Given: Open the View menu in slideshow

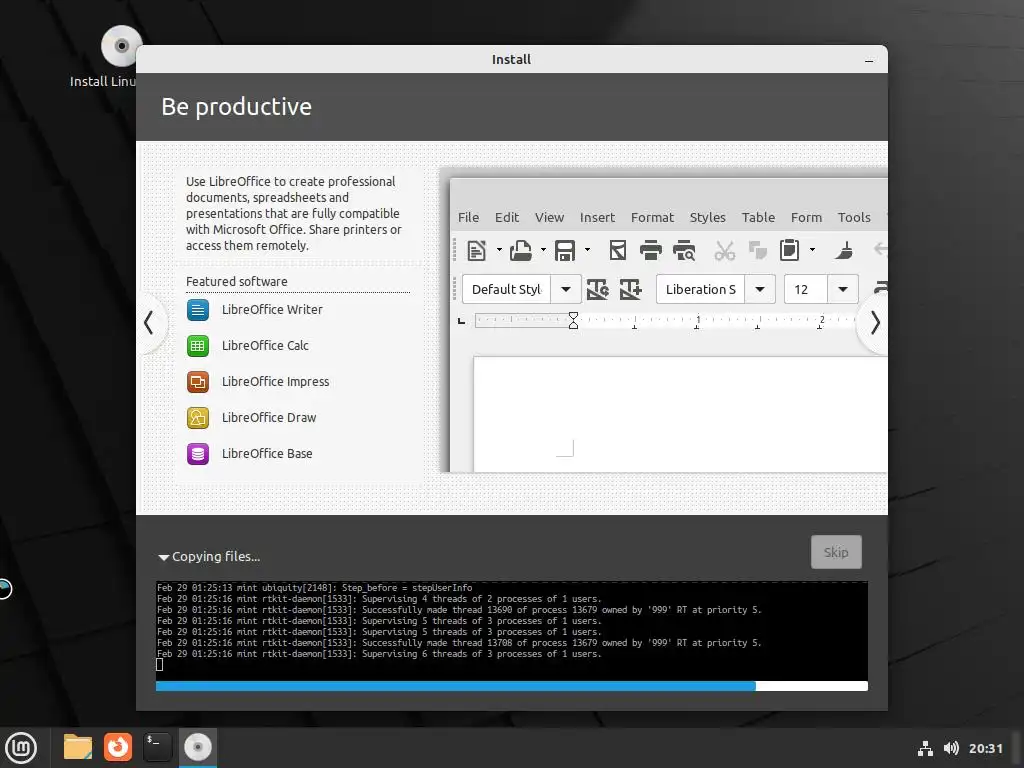Looking at the screenshot, I should [549, 217].
